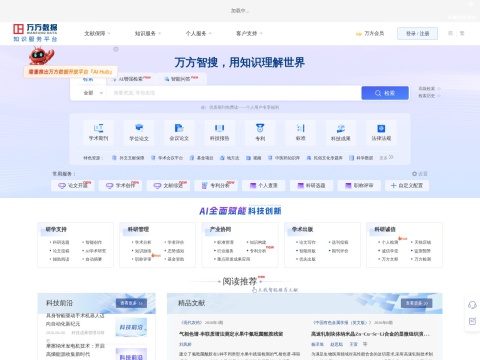This screenshot has width=480, height=360.
Task: Open the 科技成果 resource icon
Action: pyautogui.click(x=341, y=132)
